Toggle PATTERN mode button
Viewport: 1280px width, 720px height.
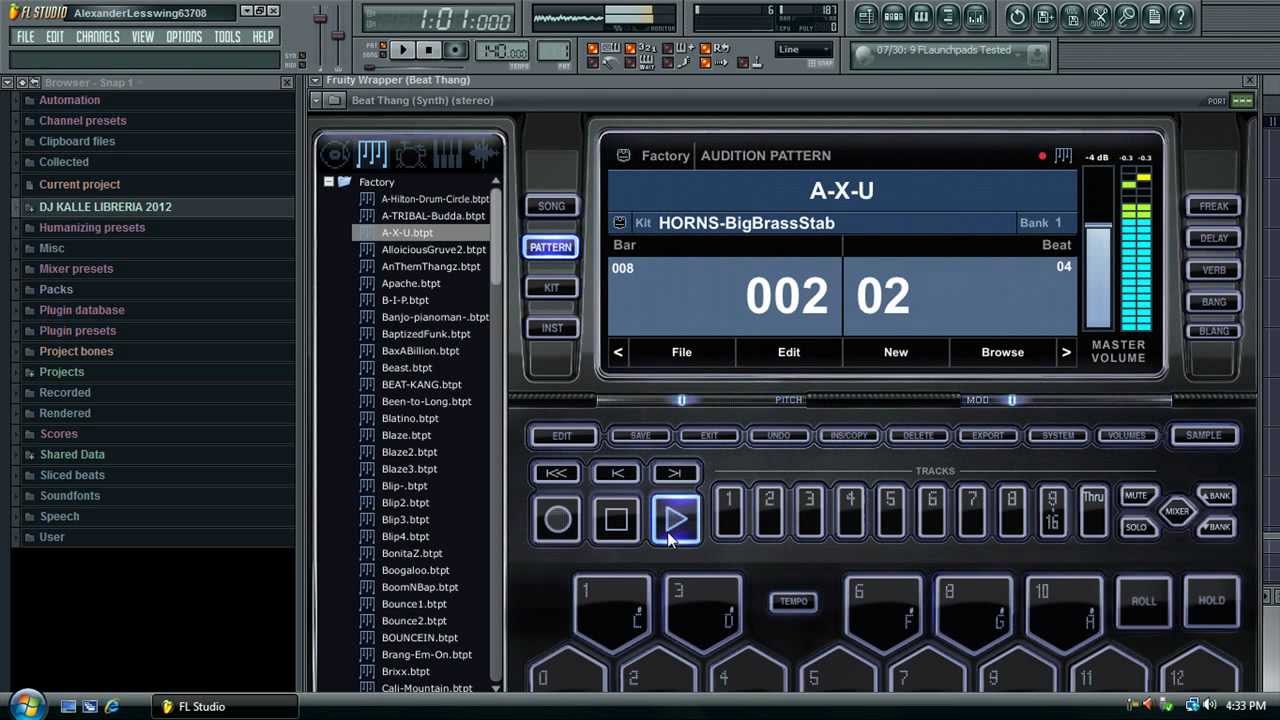pyautogui.click(x=551, y=247)
